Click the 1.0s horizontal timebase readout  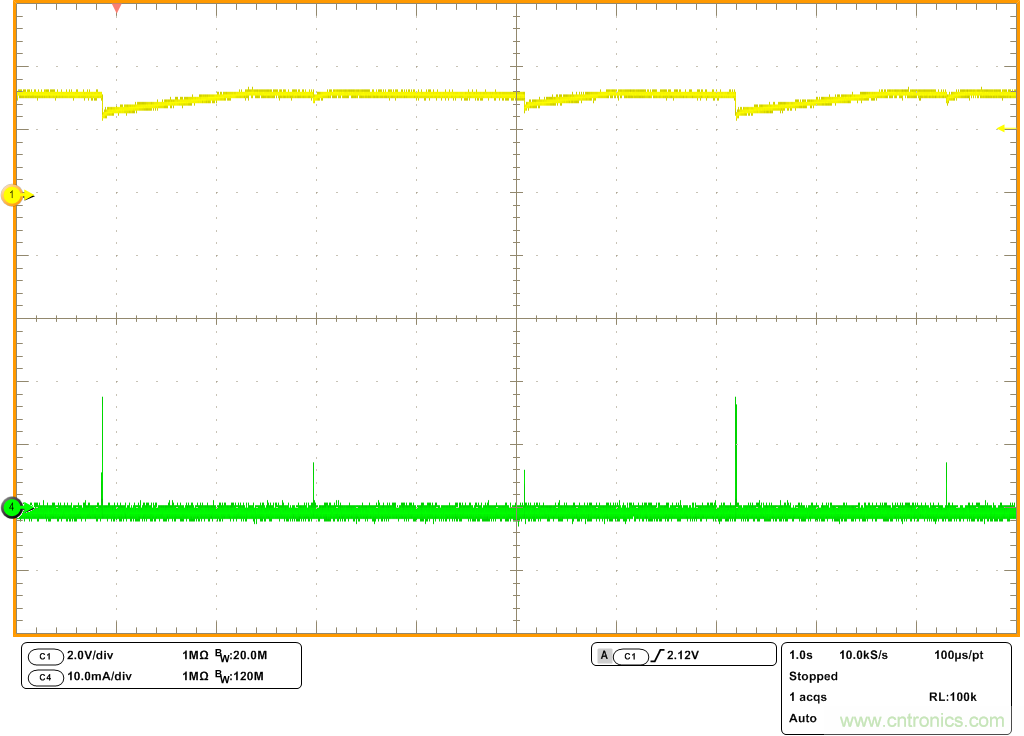pyautogui.click(x=800, y=655)
